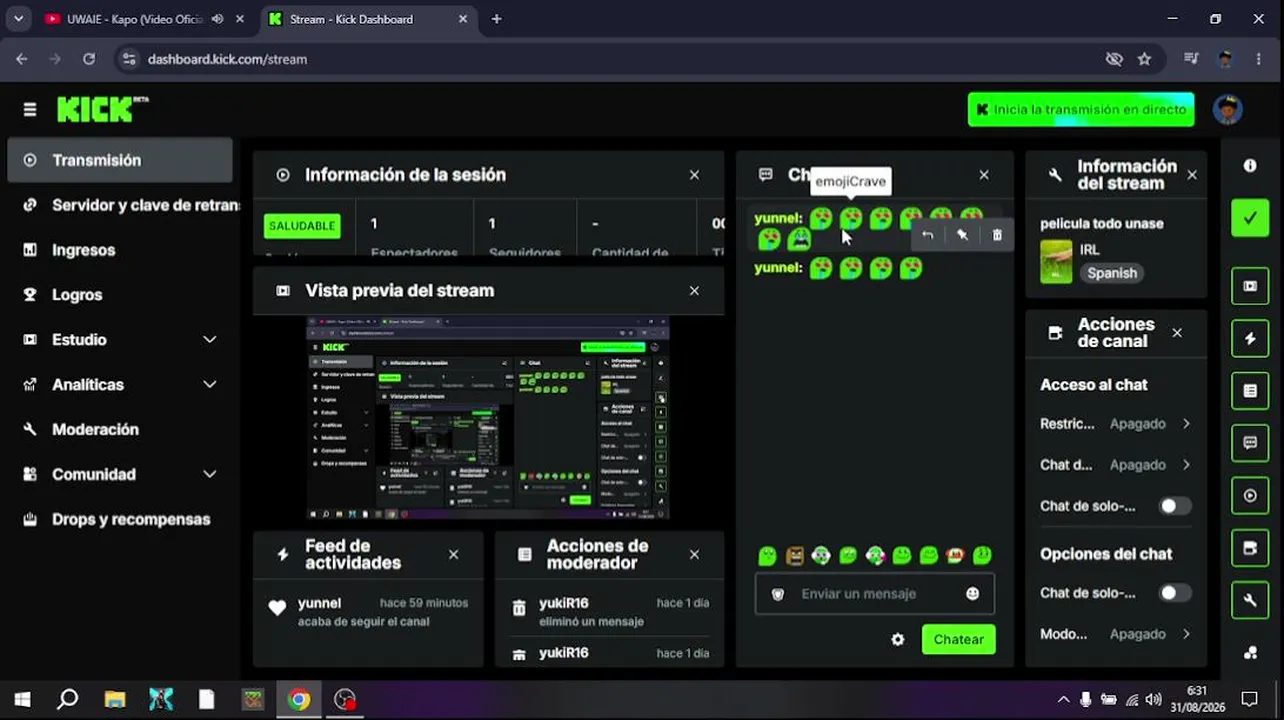1284x720 pixels.
Task: Open Servidor y clave de retransmisión
Action: click(120, 205)
